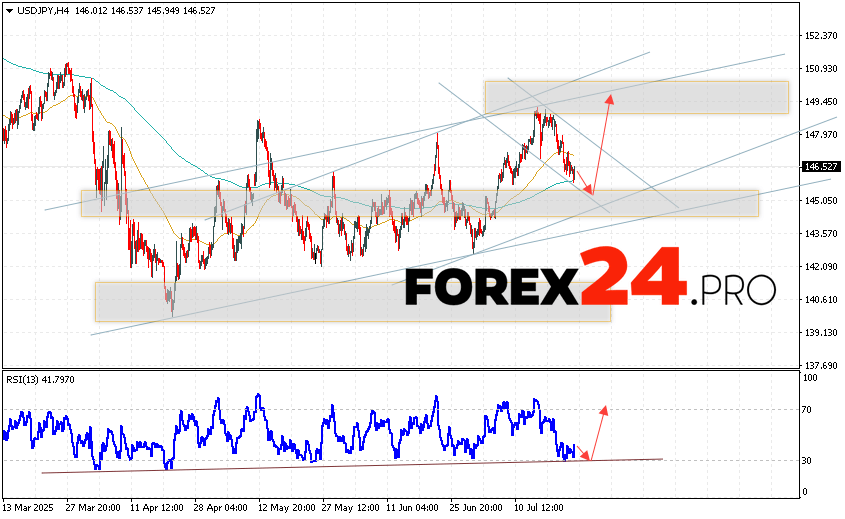Click the 13 Mar 2025 date label

coord(30,506)
